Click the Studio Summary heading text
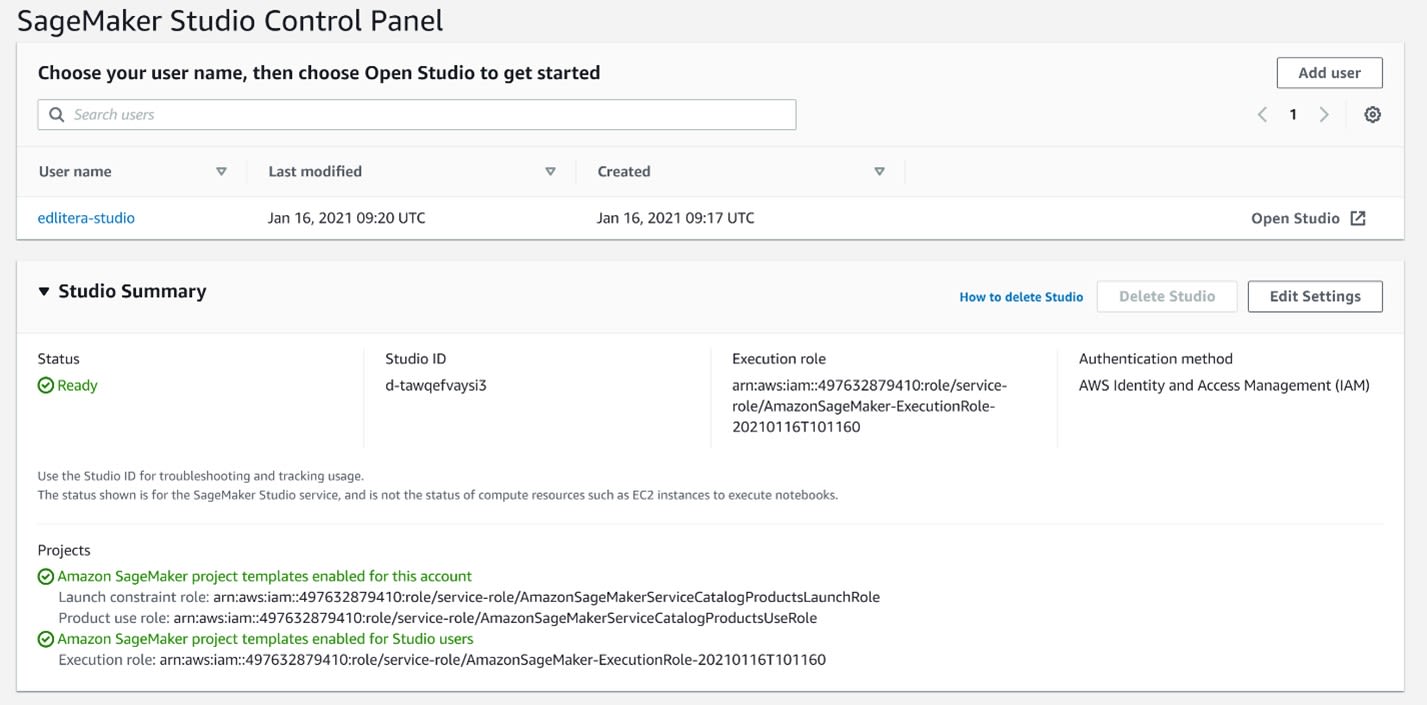Screen dimensions: 1427x705 132,292
